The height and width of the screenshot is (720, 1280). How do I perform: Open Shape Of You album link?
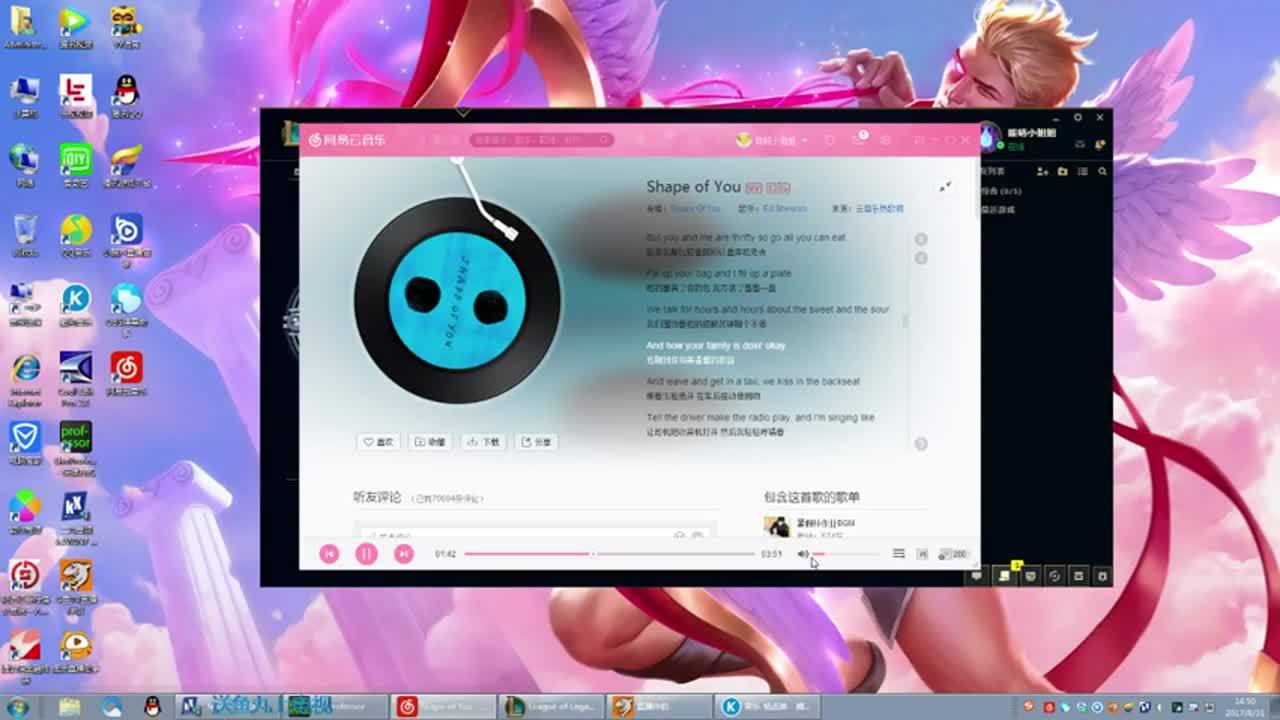[x=695, y=209]
